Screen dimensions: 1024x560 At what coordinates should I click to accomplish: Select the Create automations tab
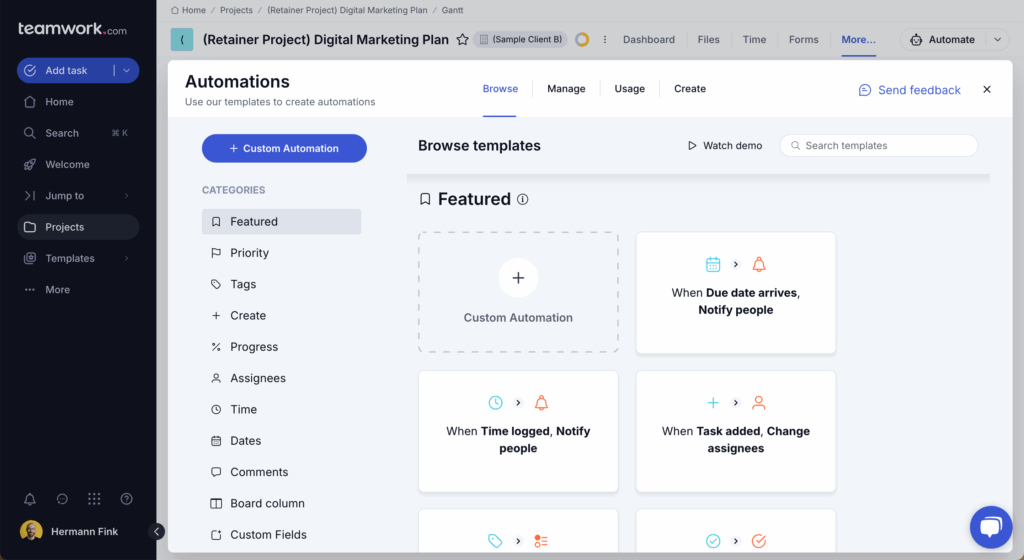tap(690, 89)
